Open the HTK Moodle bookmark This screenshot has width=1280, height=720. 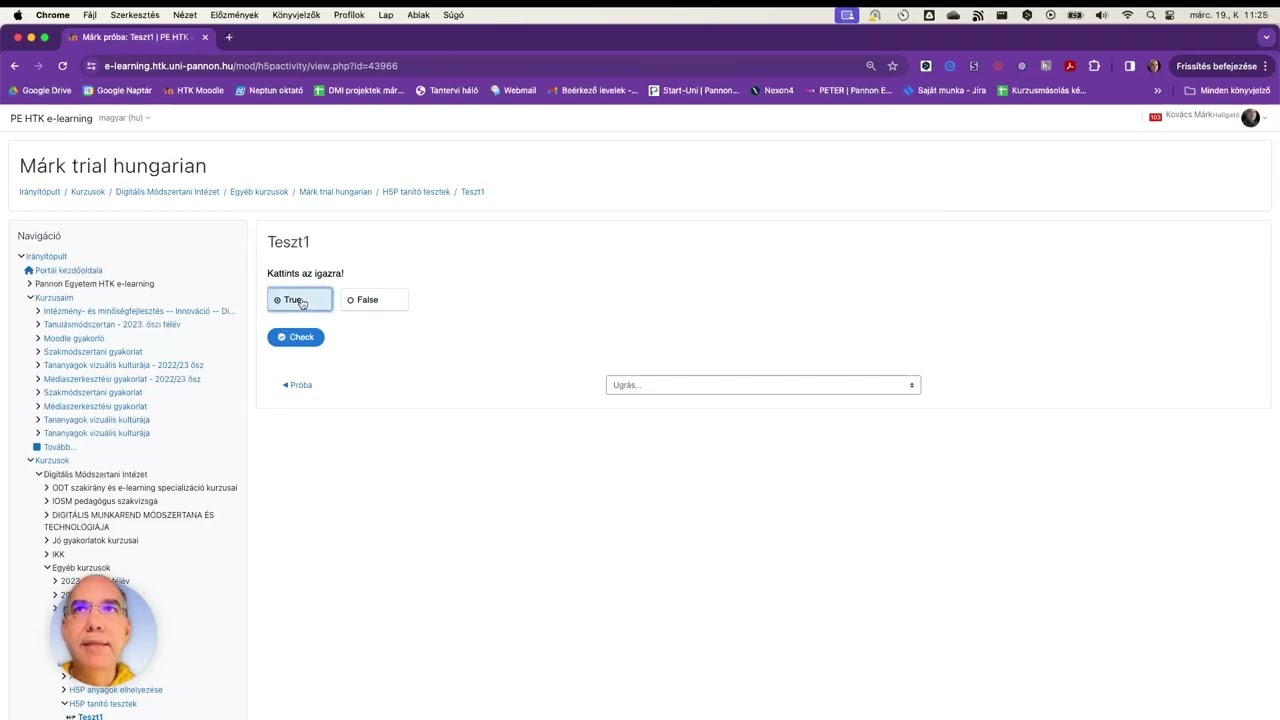(193, 90)
